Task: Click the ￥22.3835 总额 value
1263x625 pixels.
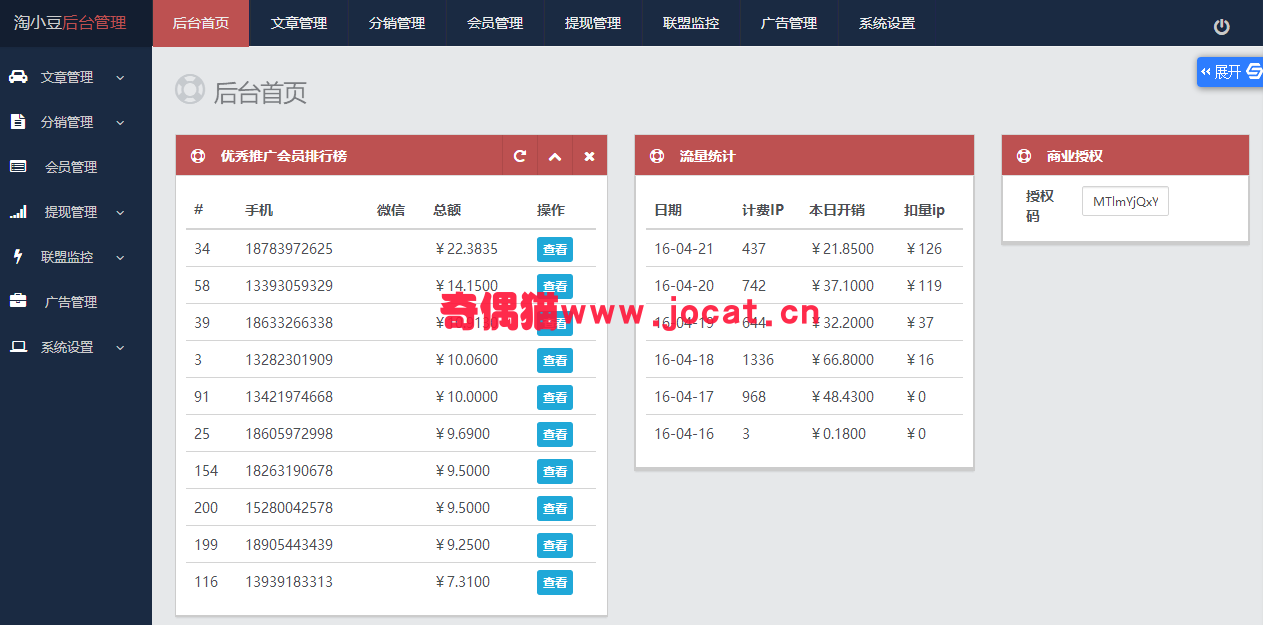Action: coord(465,248)
